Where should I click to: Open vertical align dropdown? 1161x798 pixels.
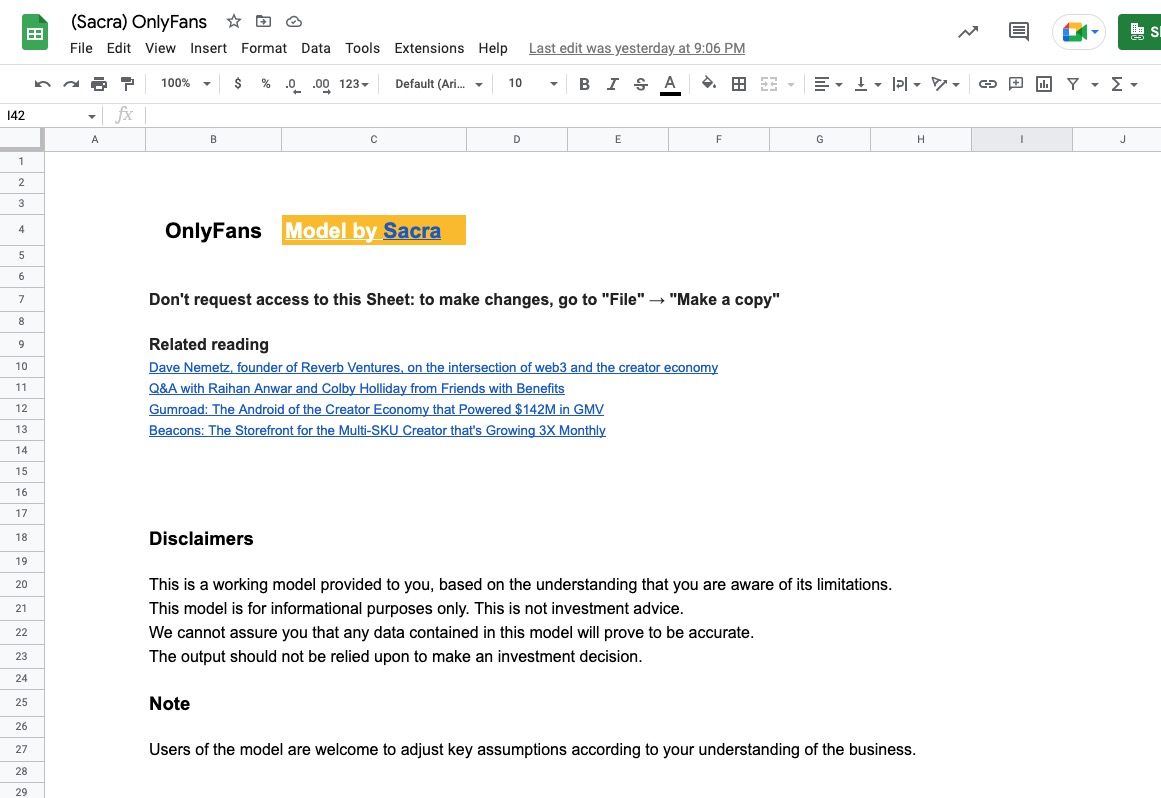(x=867, y=84)
